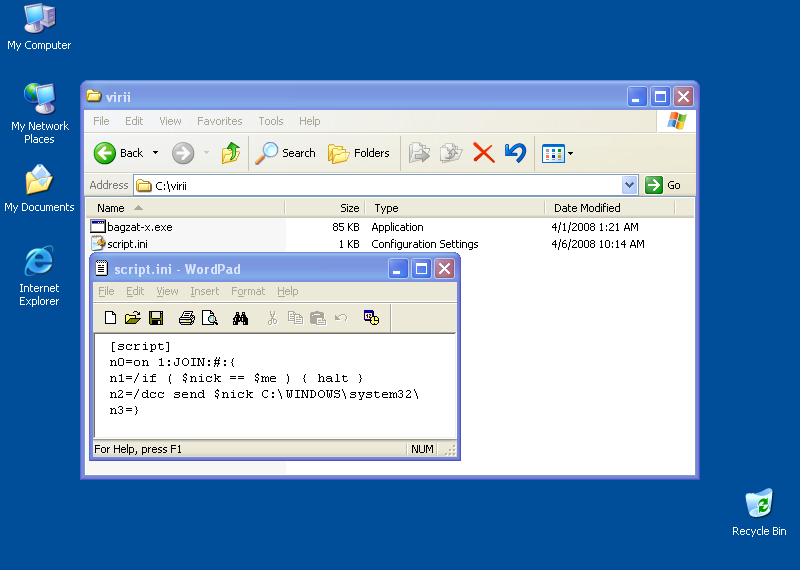Click 'Configuration Settings' type cell
The width and height of the screenshot is (800, 570).
[425, 244]
